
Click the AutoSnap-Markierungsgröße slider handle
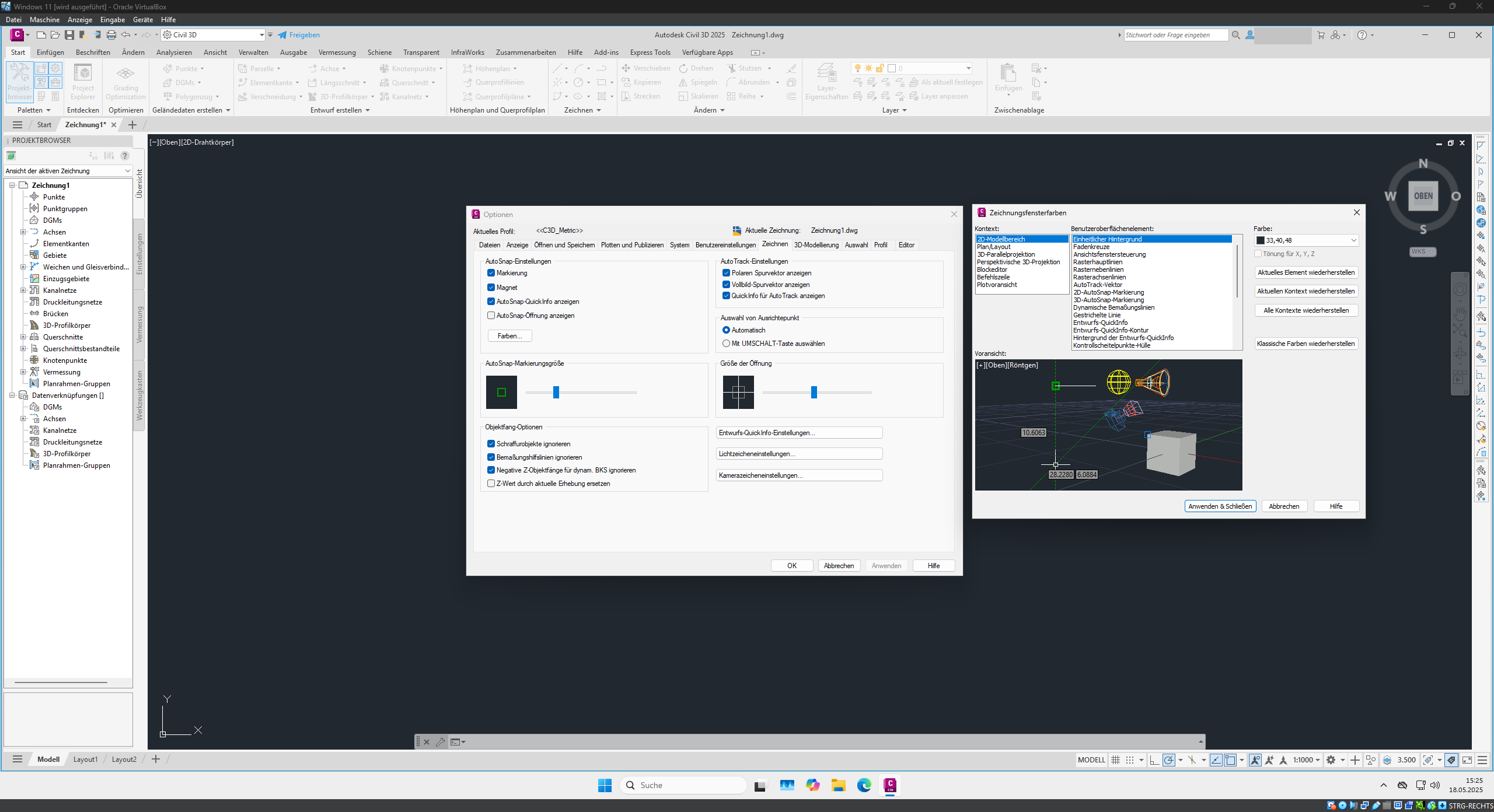click(556, 393)
